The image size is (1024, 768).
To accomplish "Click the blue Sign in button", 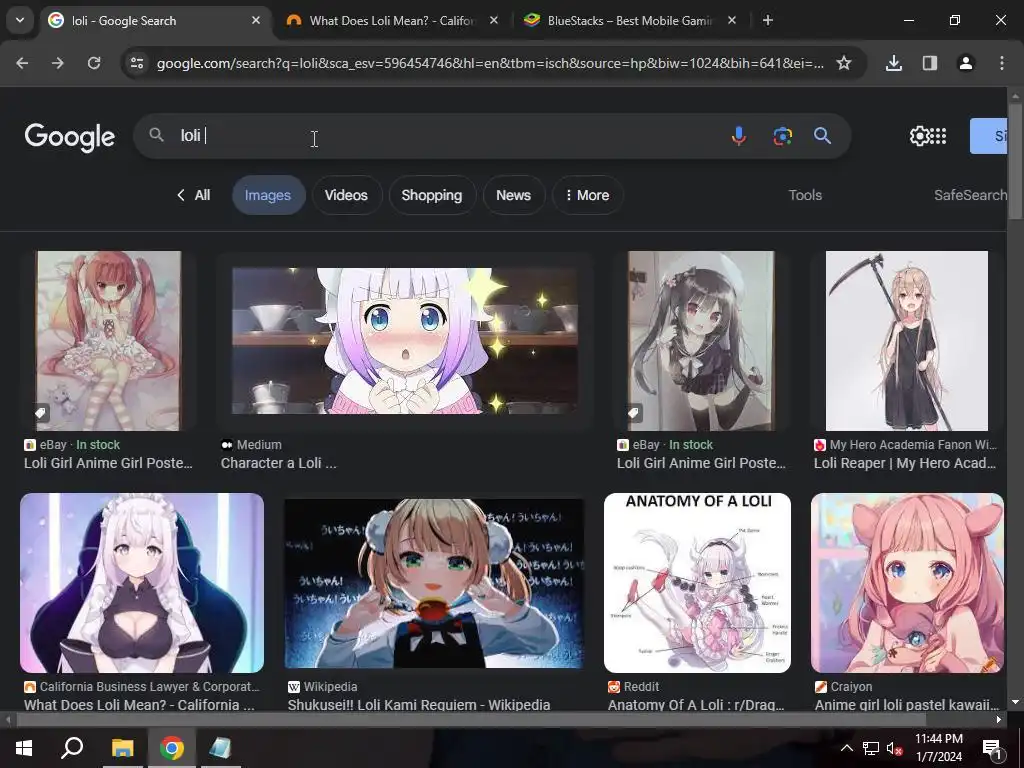I will tap(989, 136).
